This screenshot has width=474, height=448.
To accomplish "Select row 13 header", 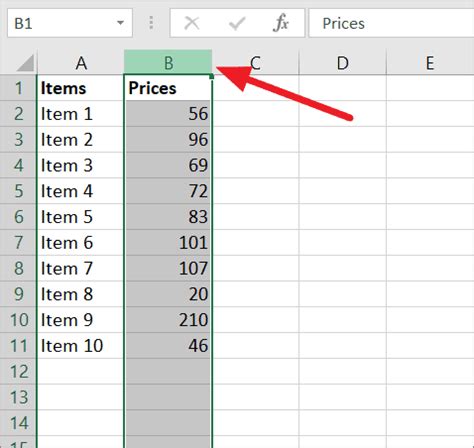I will click(18, 397).
